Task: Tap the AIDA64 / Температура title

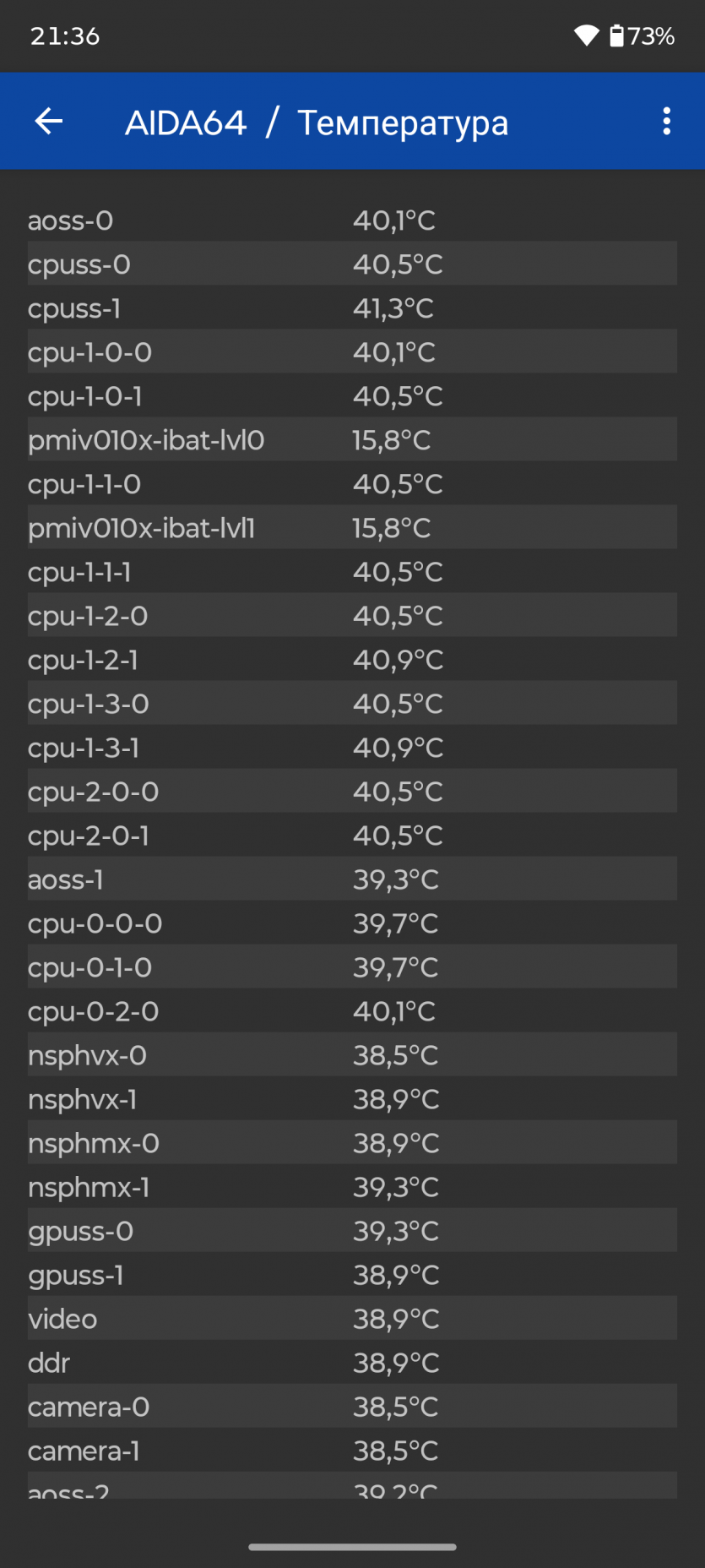Action: point(317,122)
